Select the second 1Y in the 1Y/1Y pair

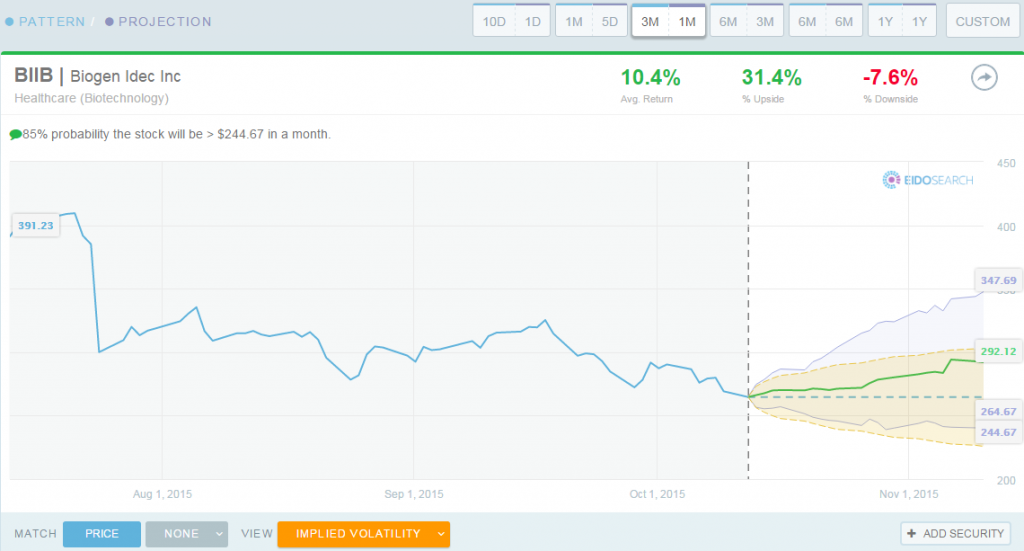(x=920, y=22)
